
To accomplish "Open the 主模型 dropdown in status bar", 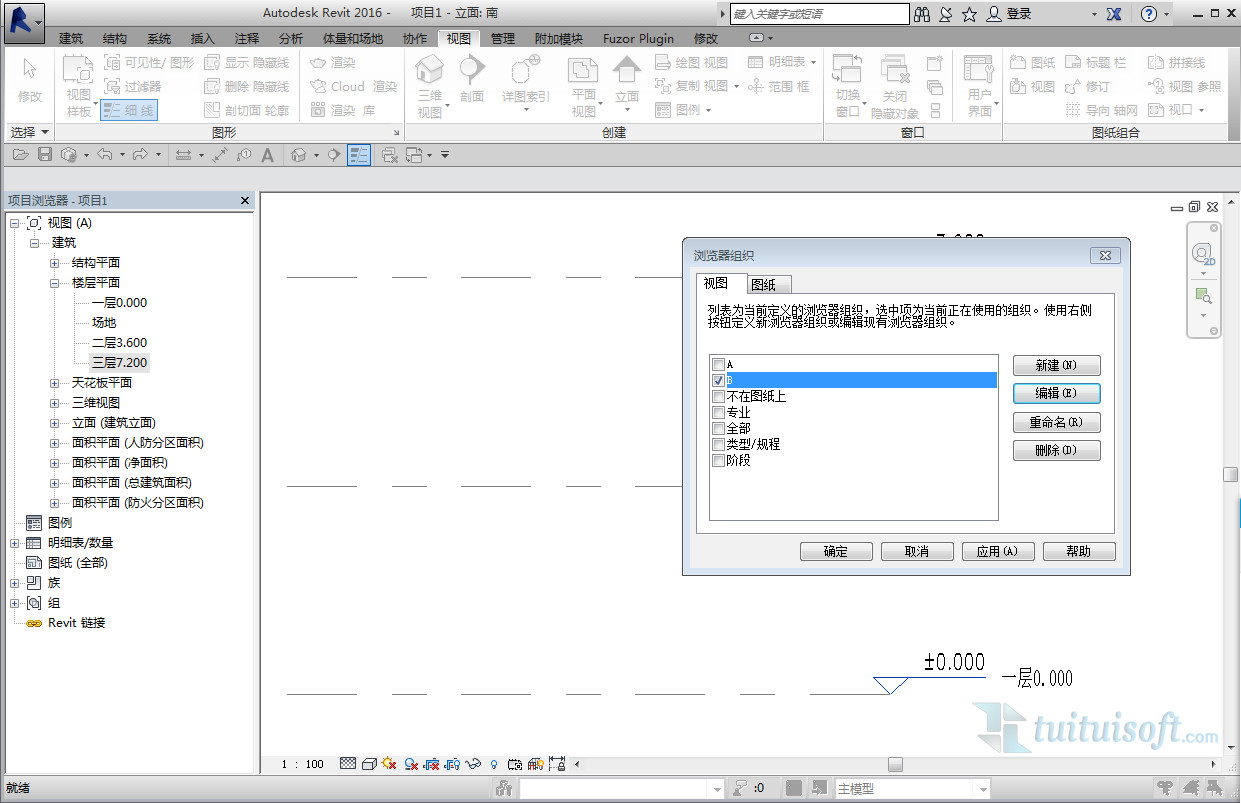I will click(x=982, y=789).
